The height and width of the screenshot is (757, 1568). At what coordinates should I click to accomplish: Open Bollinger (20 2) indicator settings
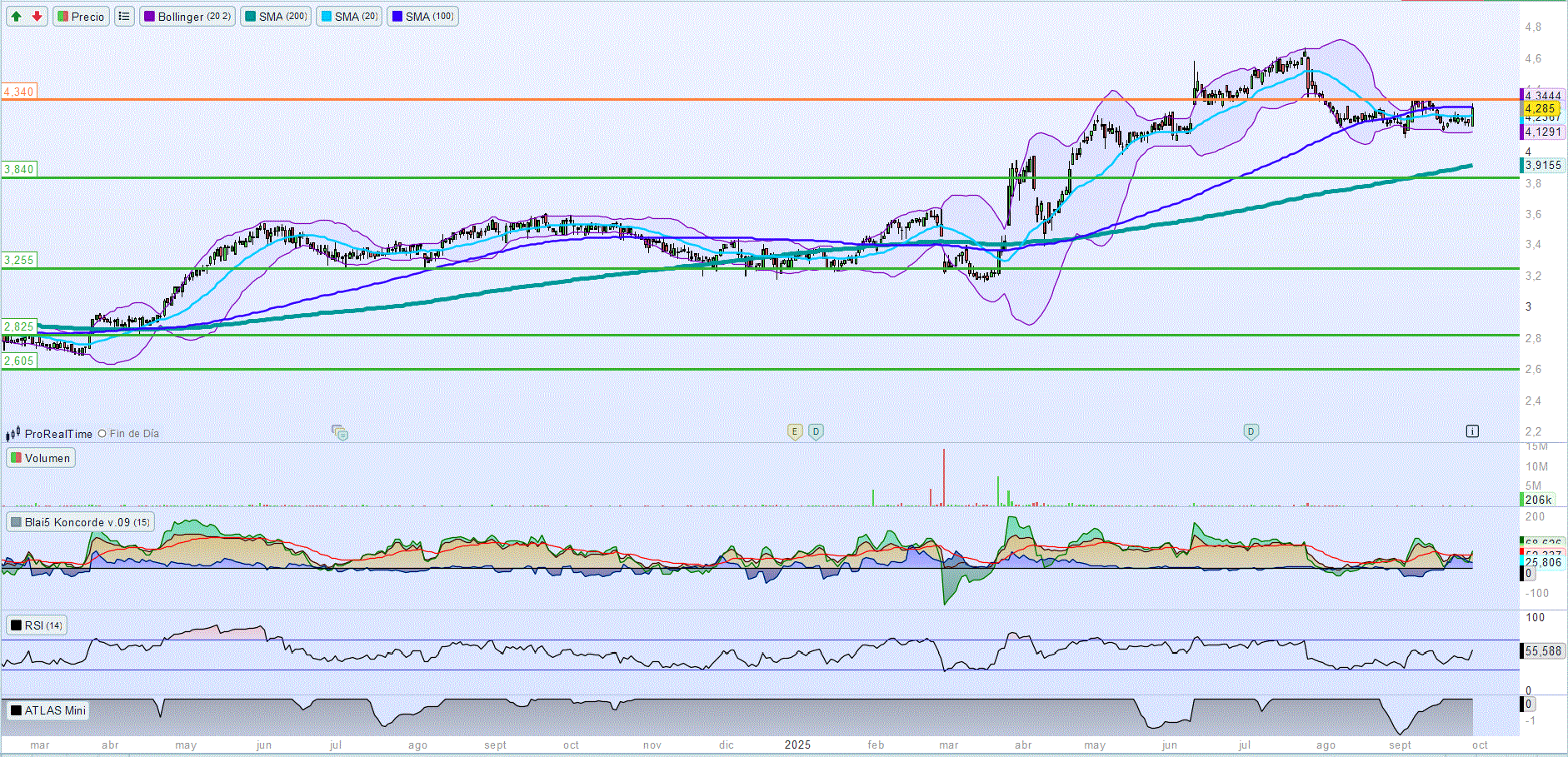[x=187, y=16]
